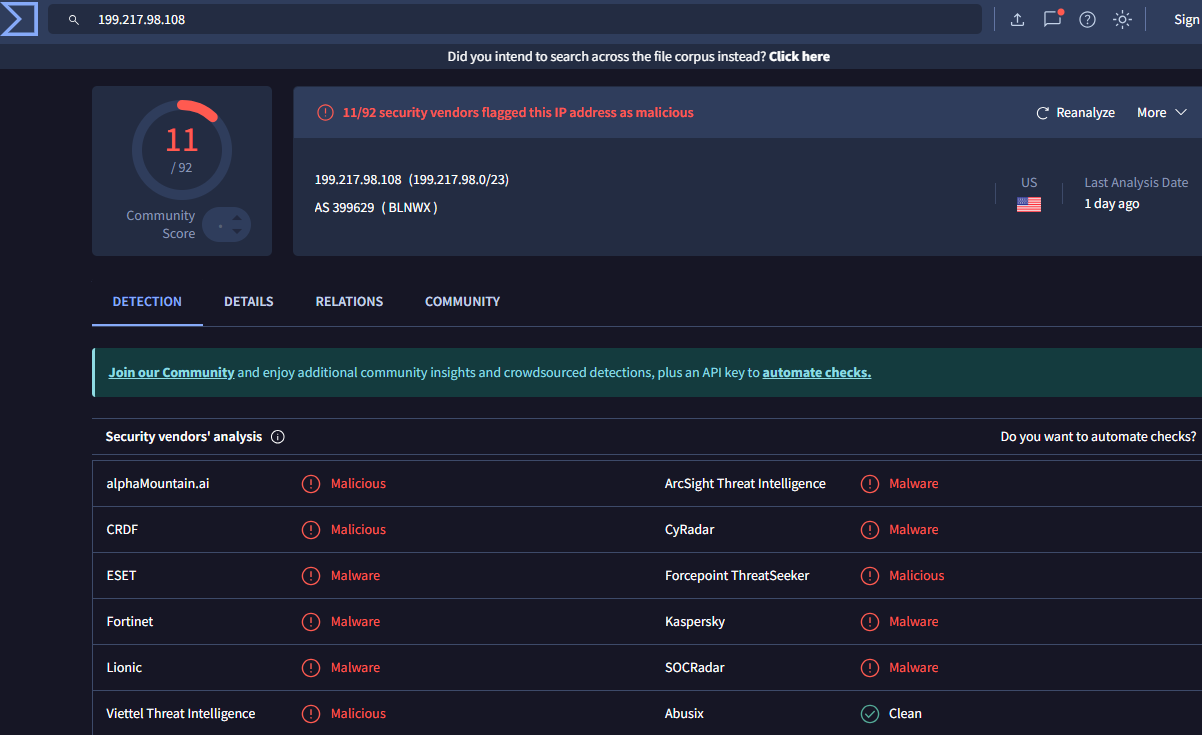Click the US flag icon
The height and width of the screenshot is (735, 1202).
point(1029,204)
